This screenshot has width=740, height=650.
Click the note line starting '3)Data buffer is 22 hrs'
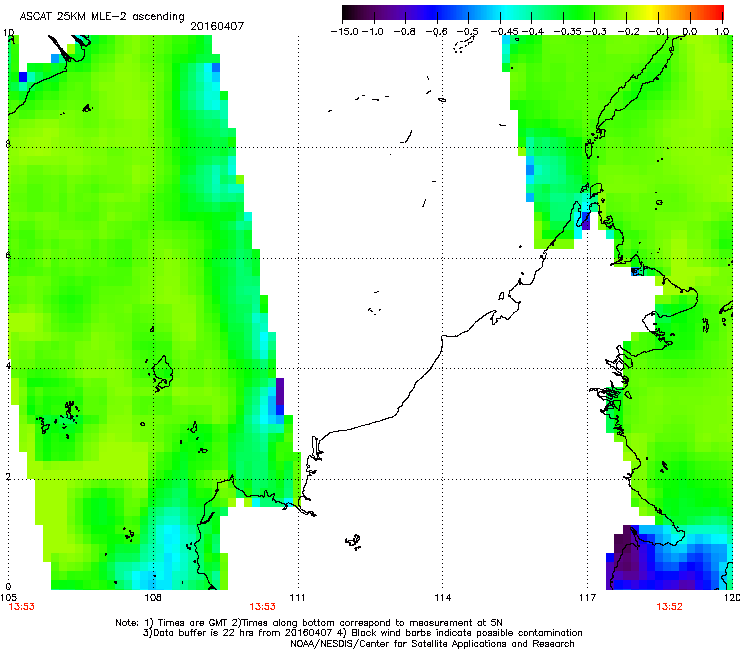pos(362,633)
